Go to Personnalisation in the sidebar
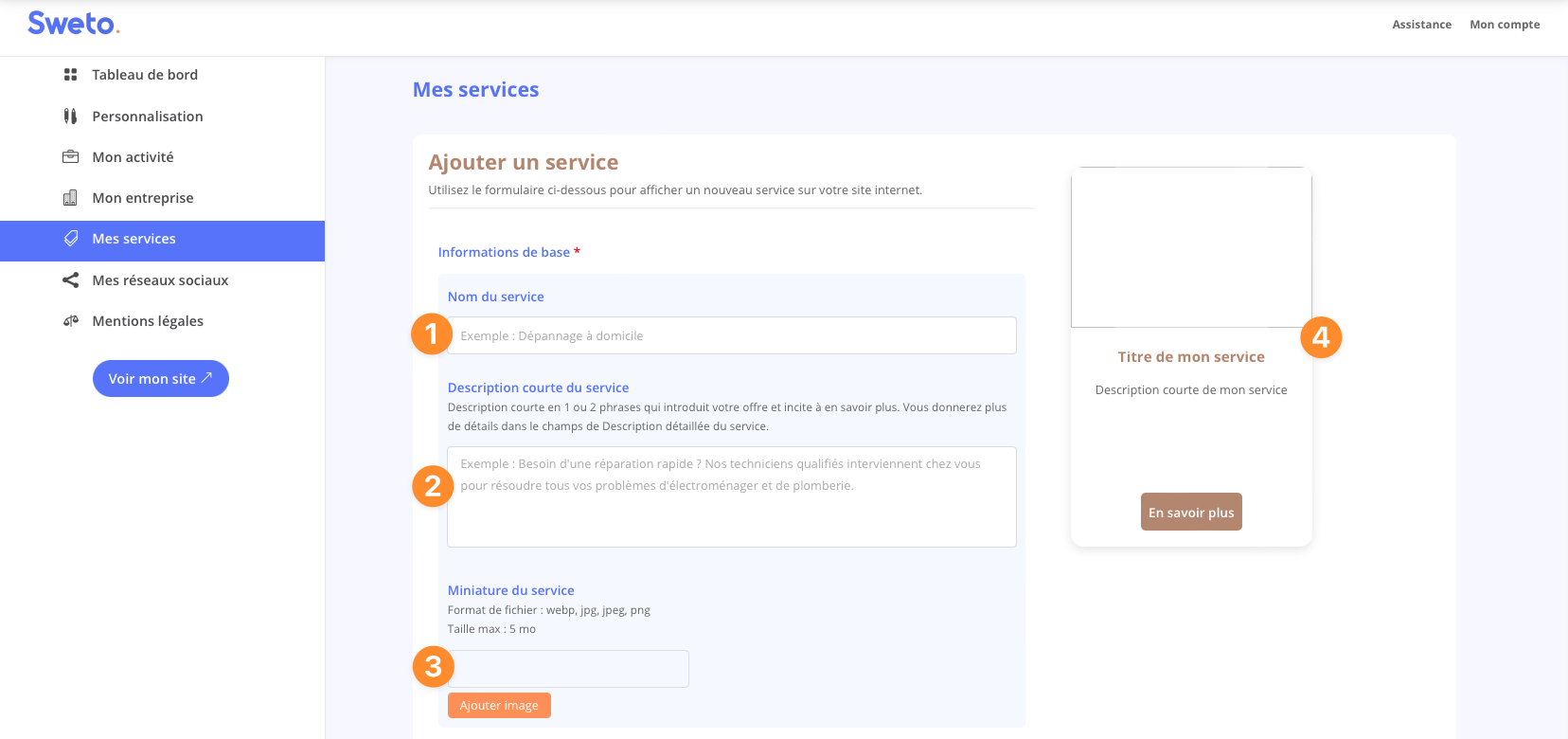1568x739 pixels. click(148, 117)
